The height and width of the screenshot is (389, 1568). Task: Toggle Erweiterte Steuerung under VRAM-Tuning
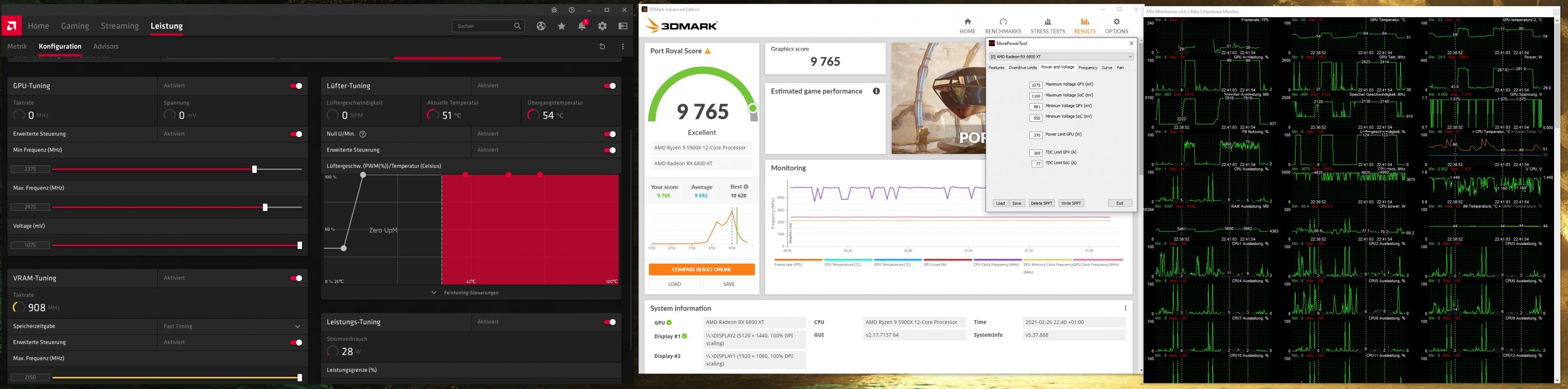(x=296, y=342)
